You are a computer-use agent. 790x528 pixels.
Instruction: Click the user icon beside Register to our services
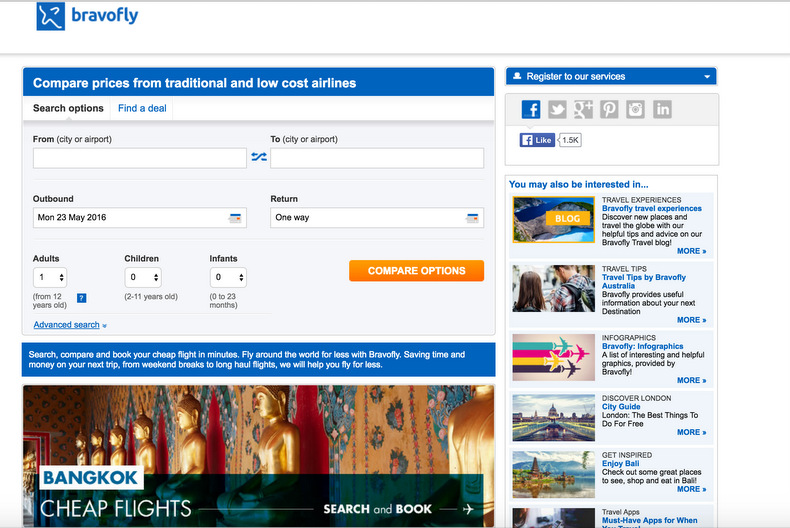point(517,76)
